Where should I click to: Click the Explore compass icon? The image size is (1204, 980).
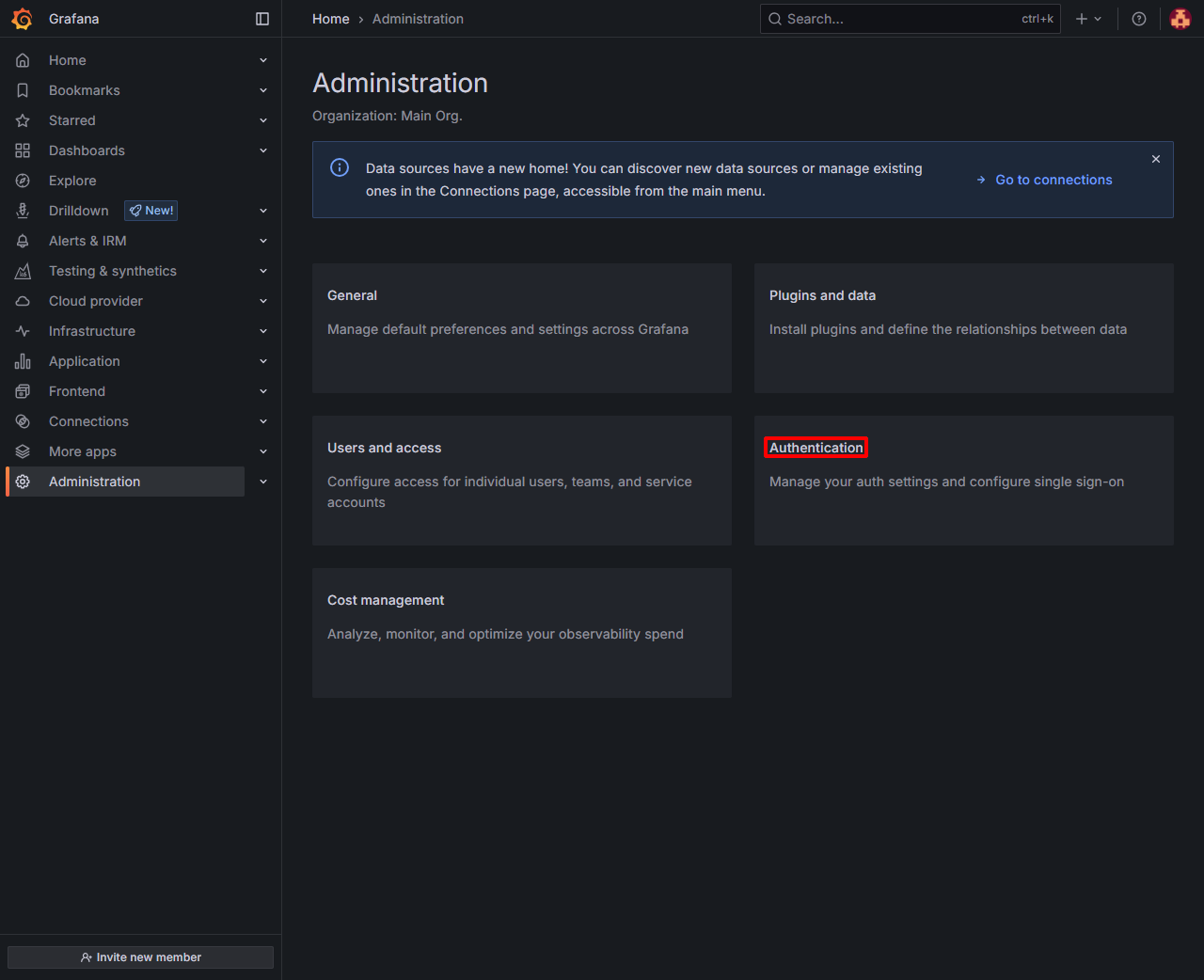pos(23,181)
